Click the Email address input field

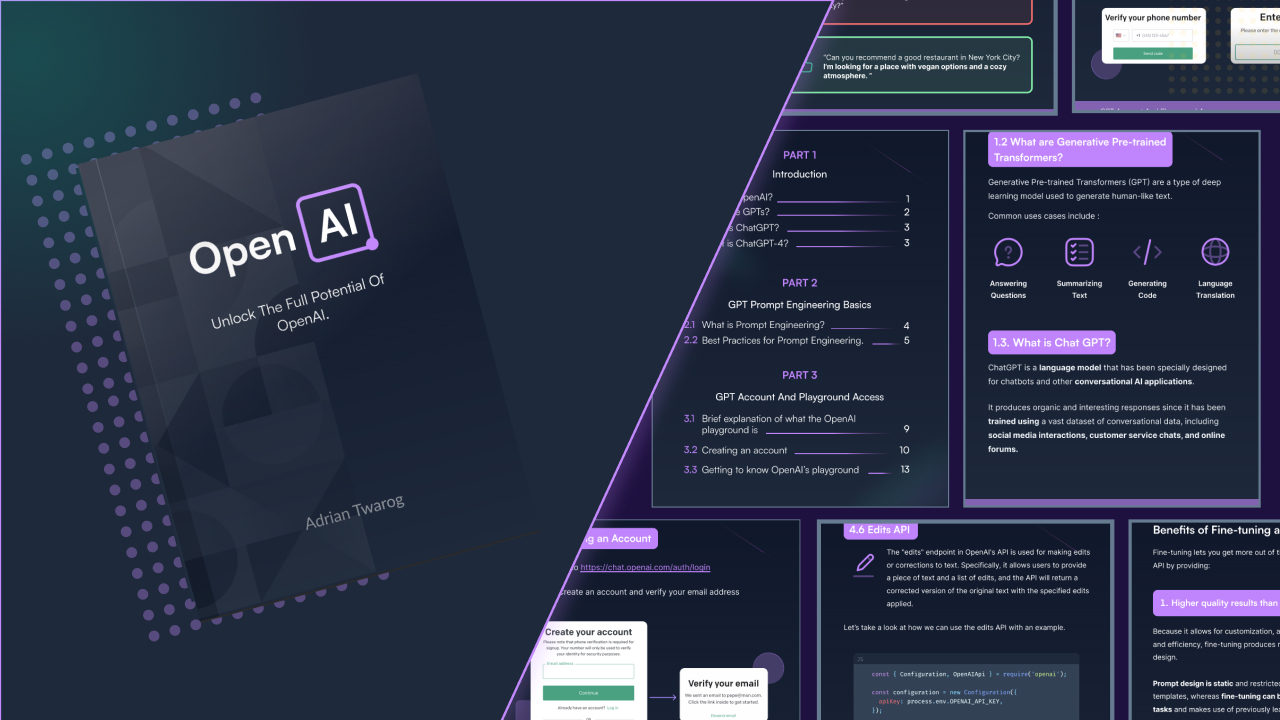[x=588, y=671]
